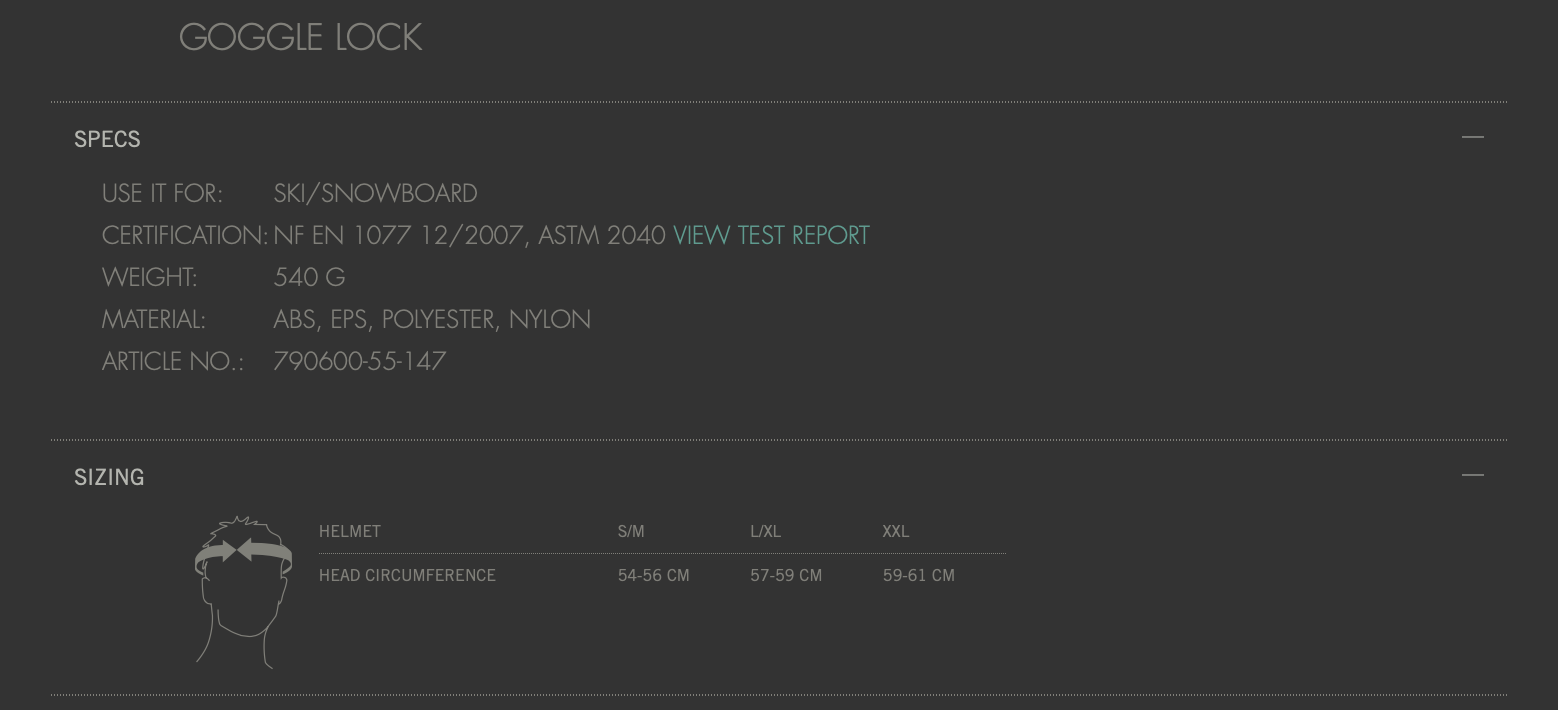Image resolution: width=1558 pixels, height=710 pixels.
Task: Click the Ski/Snowboard use value
Action: coord(375,193)
